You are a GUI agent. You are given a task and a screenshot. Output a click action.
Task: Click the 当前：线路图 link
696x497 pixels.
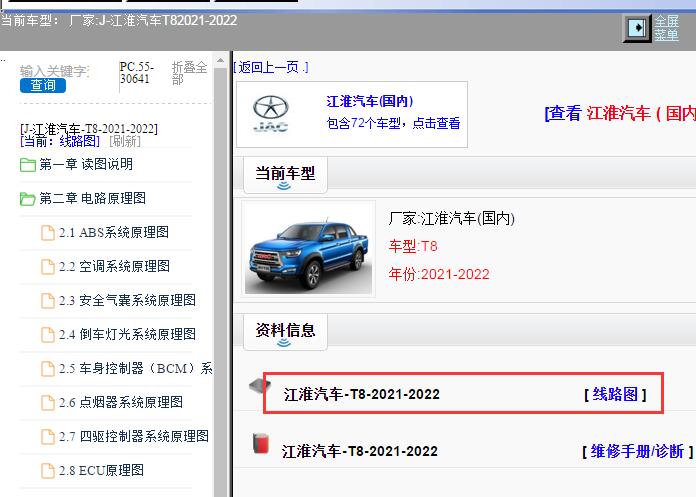point(60,141)
